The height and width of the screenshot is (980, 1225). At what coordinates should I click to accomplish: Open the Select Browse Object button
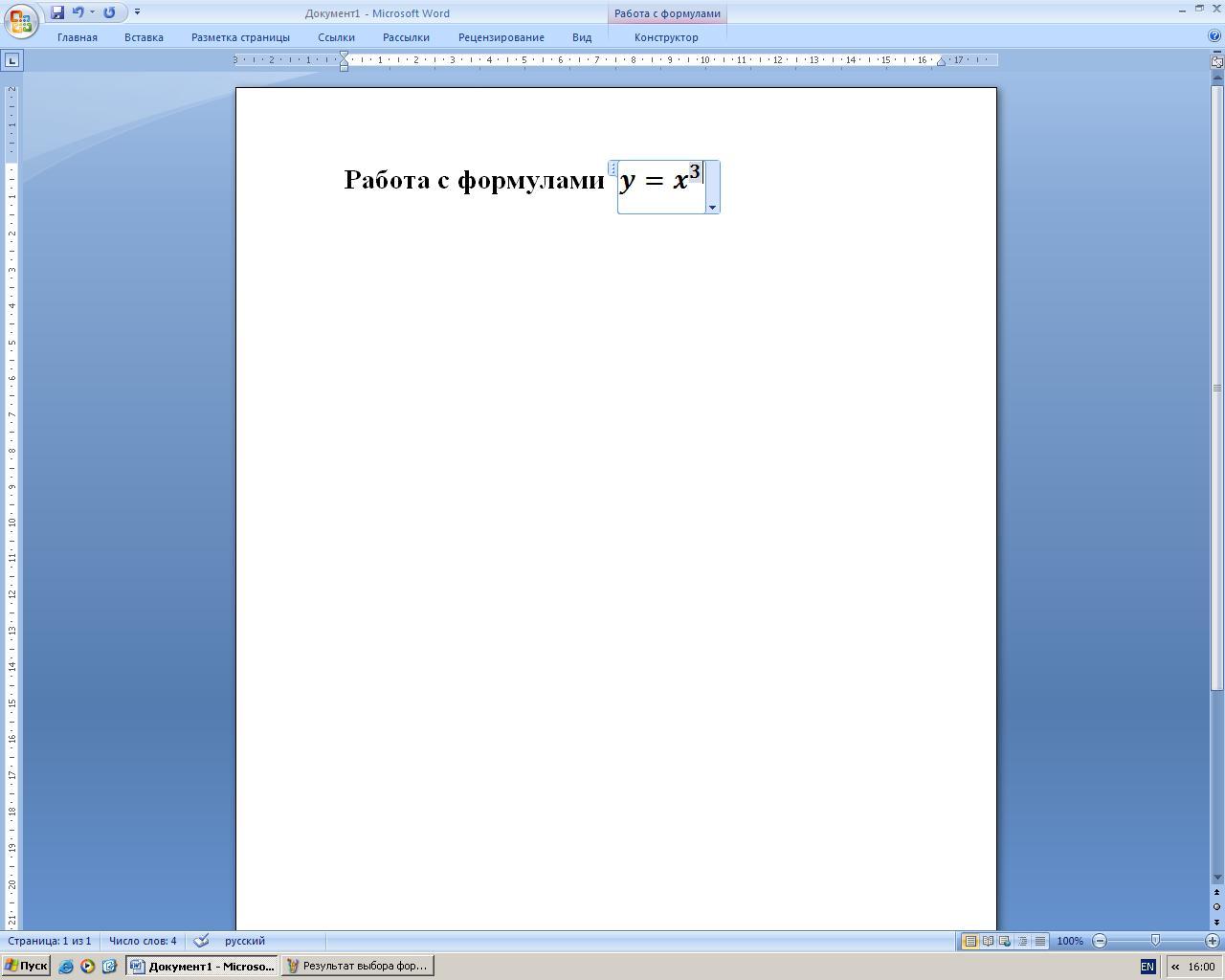(x=1217, y=907)
